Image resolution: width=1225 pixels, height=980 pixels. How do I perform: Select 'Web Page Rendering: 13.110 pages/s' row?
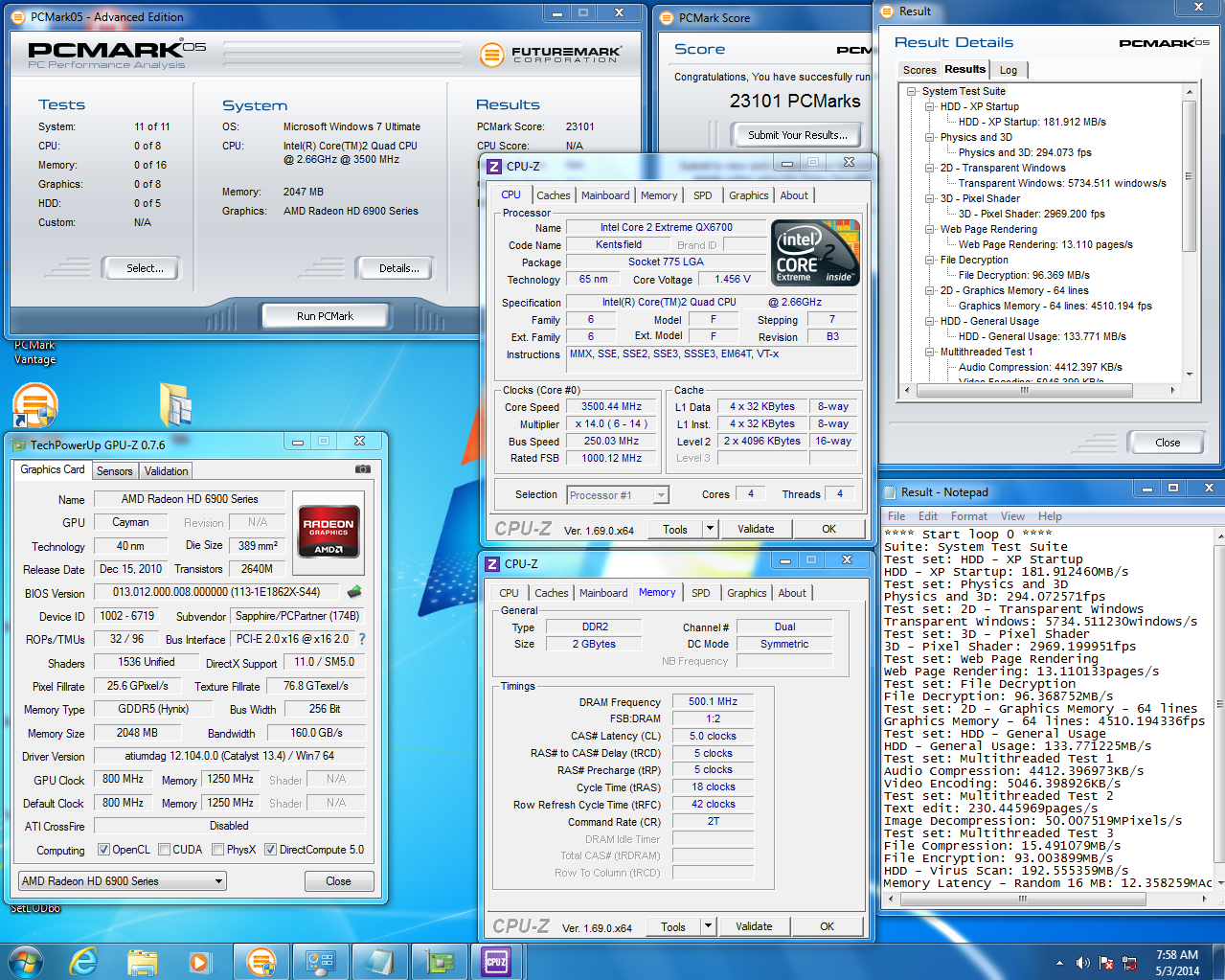1045,244
